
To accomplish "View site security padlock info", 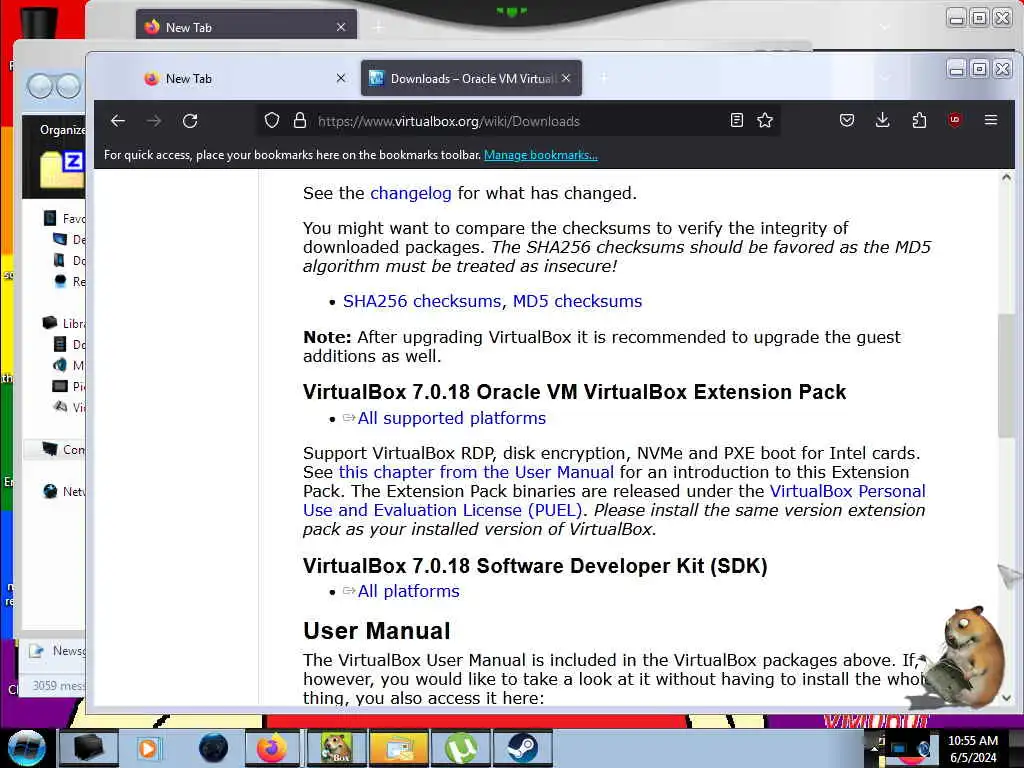I will [x=300, y=121].
